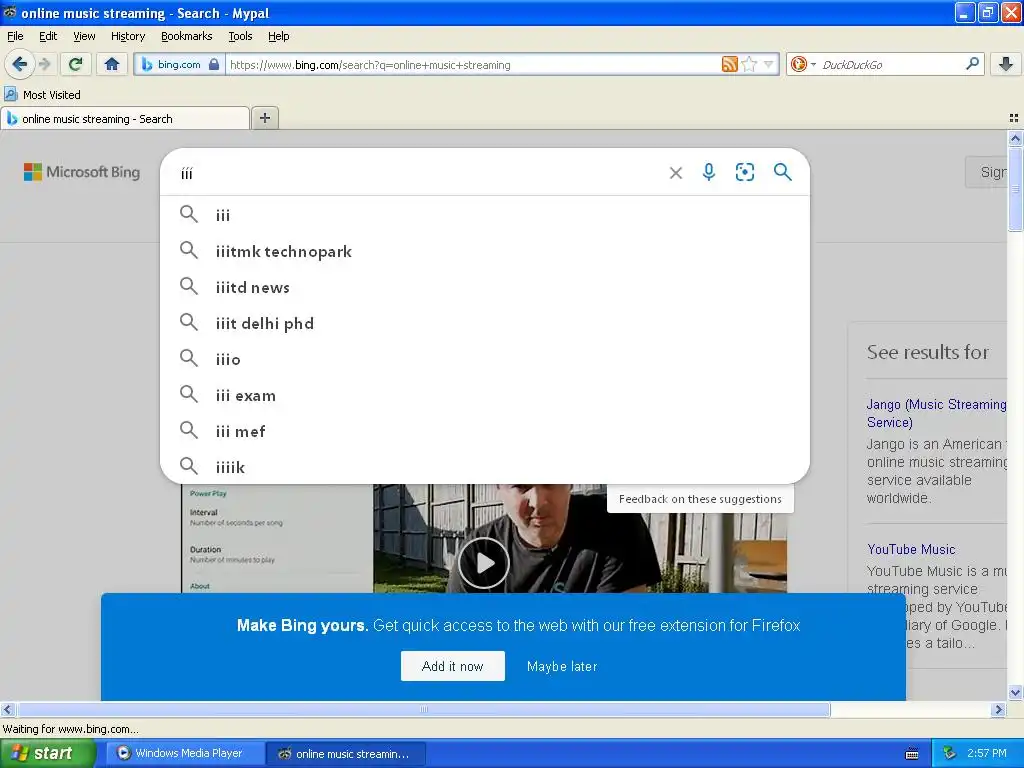
Task: Select suggestion 'iii mef'
Action: 485,431
